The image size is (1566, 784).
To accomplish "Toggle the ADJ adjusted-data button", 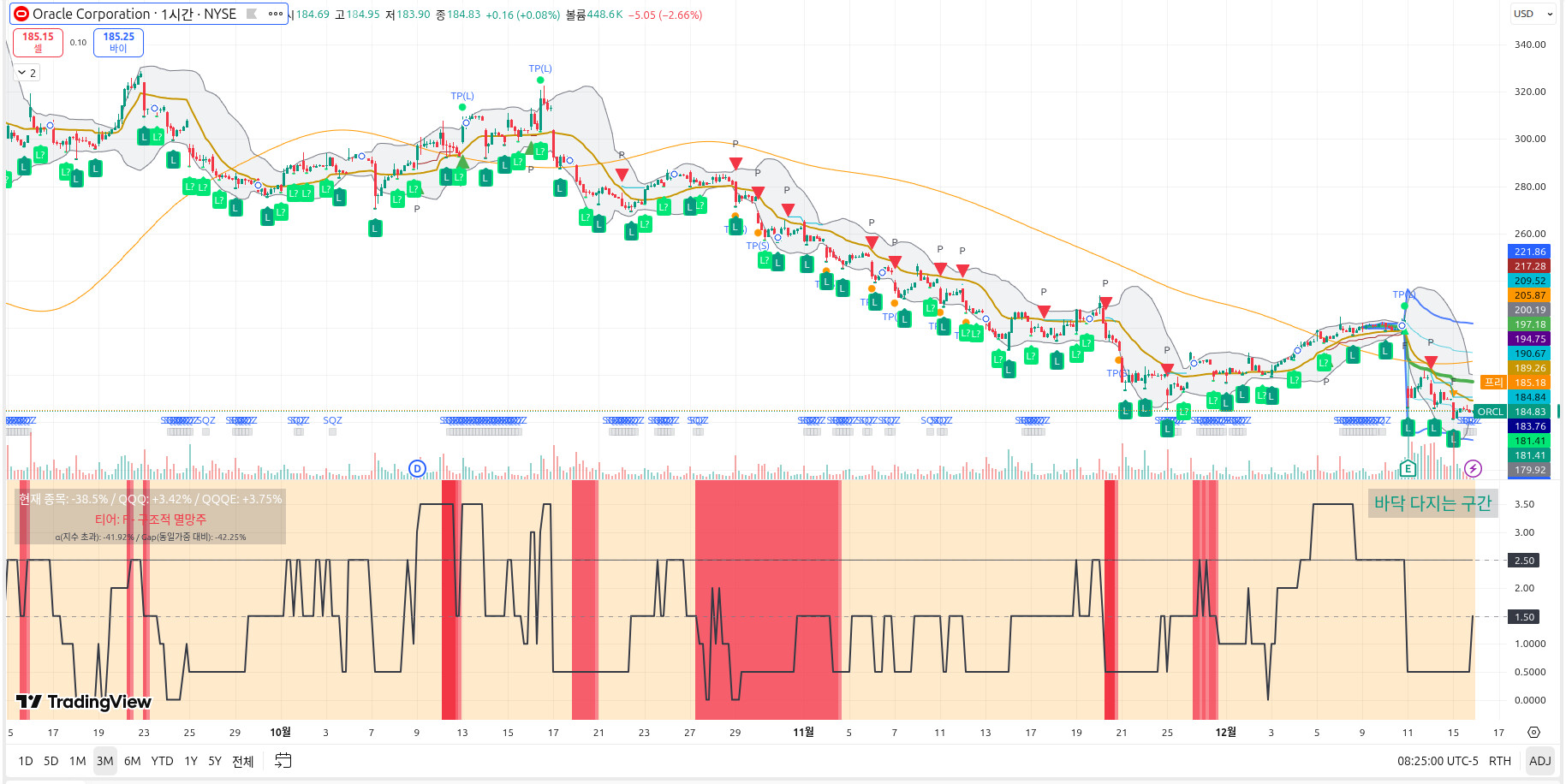I will [x=1539, y=760].
